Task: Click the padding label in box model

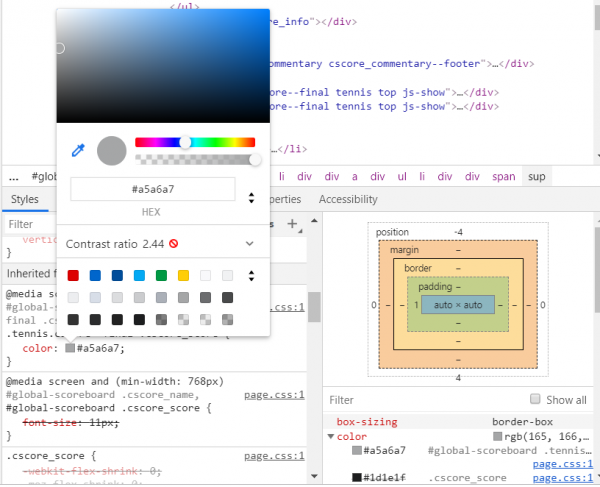Action: [x=435, y=287]
